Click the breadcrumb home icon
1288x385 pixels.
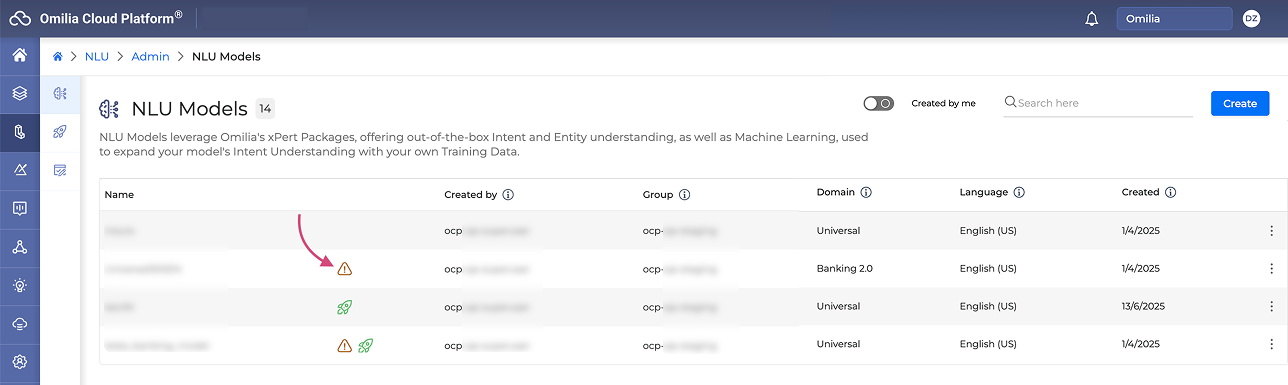click(x=58, y=56)
